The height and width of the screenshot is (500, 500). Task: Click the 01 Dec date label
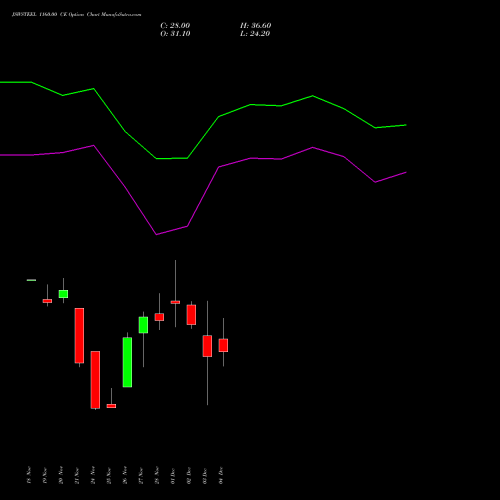point(173,475)
